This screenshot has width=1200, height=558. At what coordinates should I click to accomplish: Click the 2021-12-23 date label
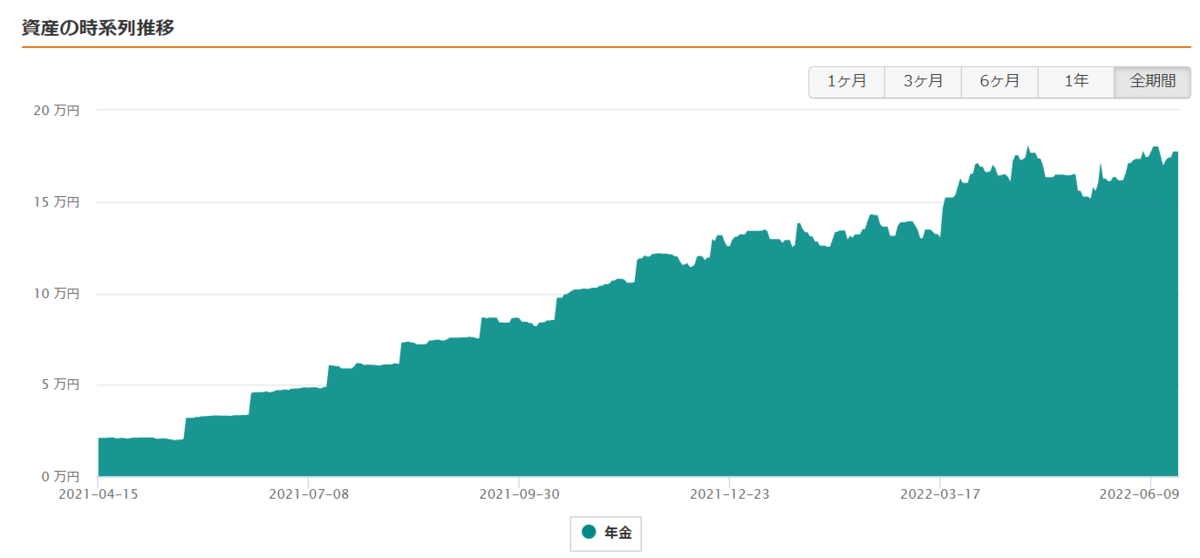(730, 494)
